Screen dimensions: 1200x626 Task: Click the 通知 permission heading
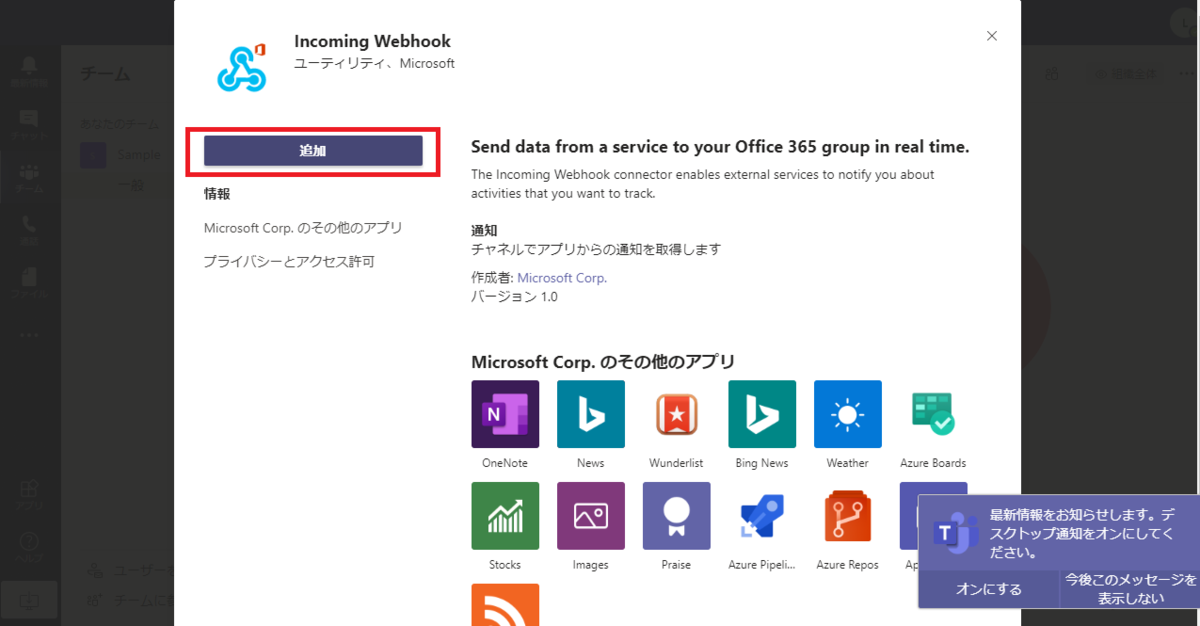(484, 230)
